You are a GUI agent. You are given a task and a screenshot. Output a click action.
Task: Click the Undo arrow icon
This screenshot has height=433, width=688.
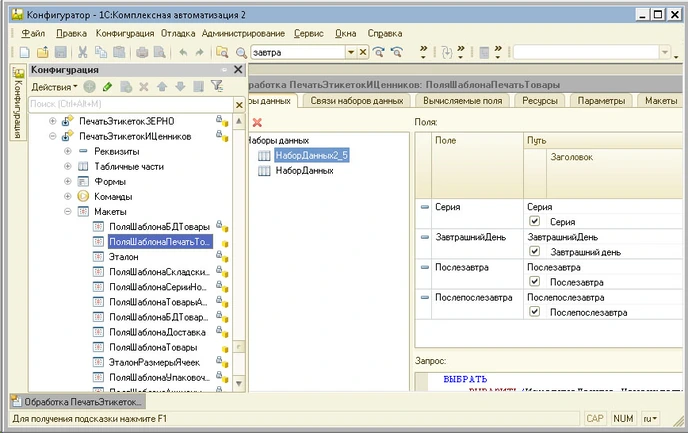pos(183,52)
